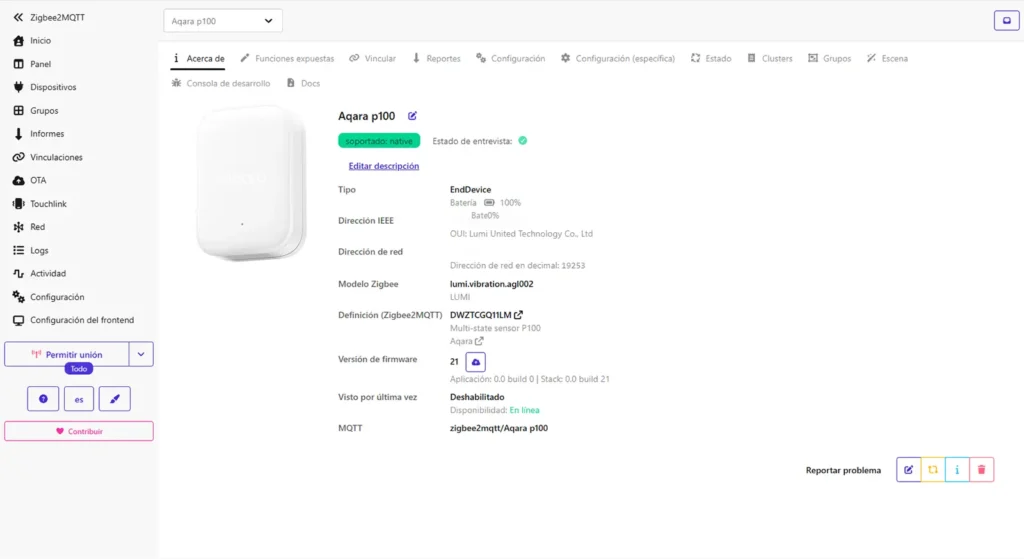Viewport: 1024px width, 559px height.
Task: Open Informes page
Action: point(39,134)
